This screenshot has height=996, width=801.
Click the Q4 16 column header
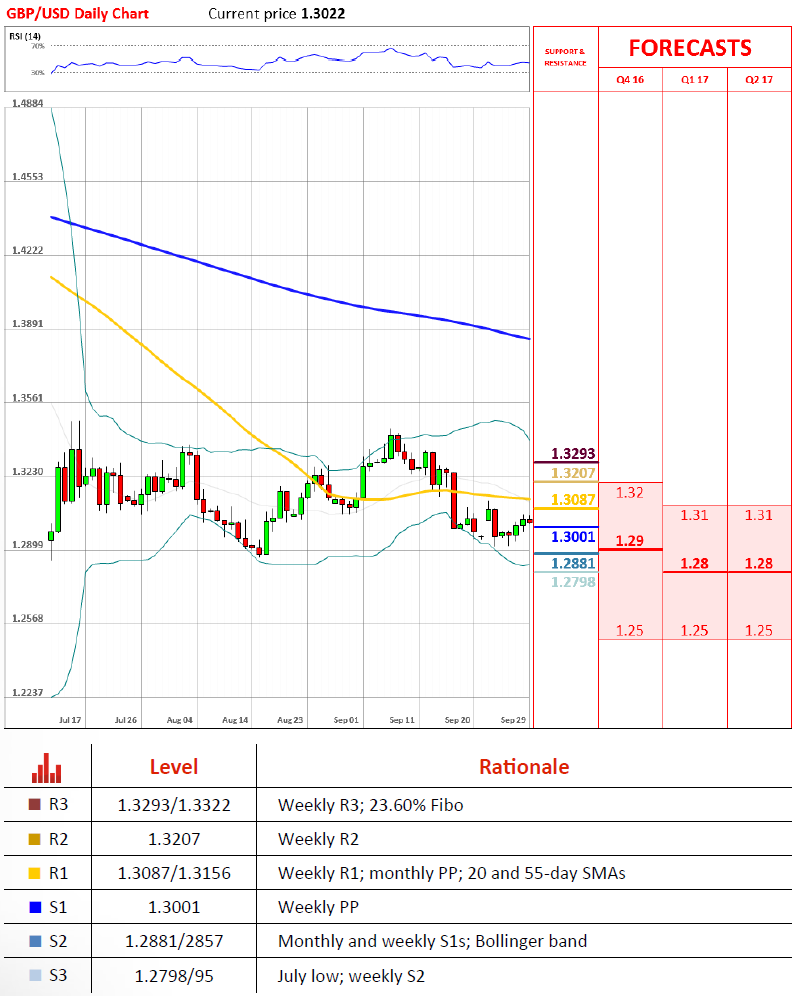click(630, 79)
